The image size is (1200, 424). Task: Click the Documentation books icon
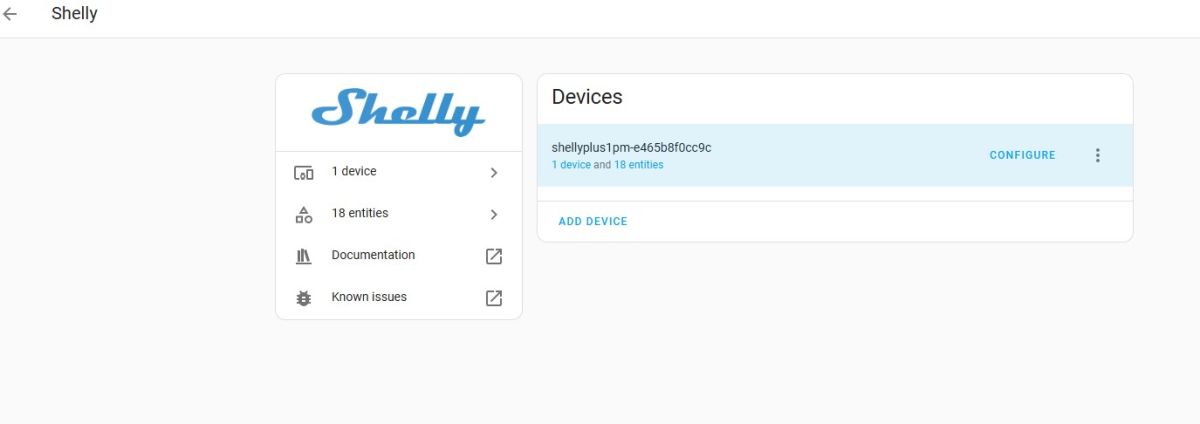[304, 256]
